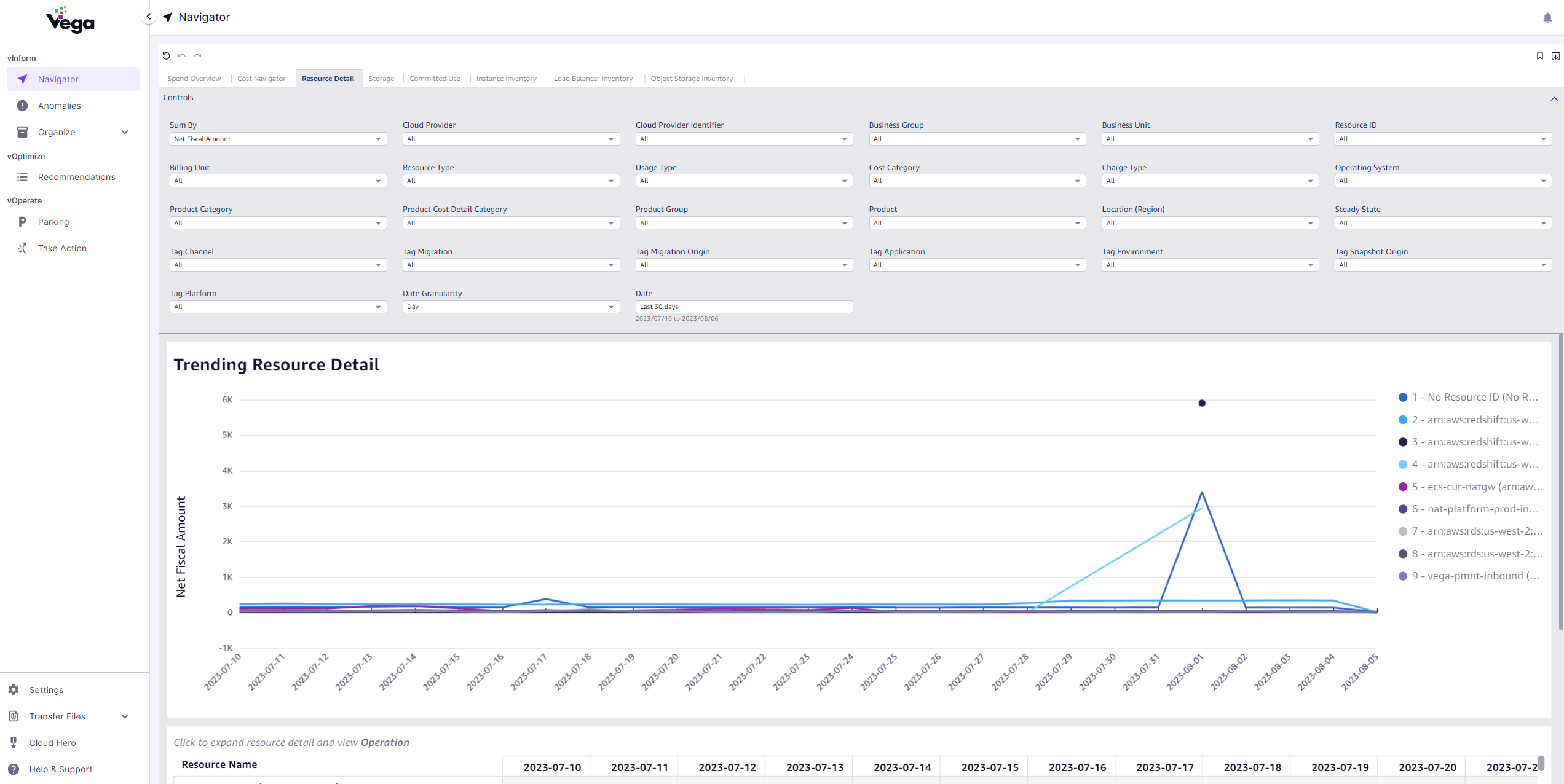The image size is (1564, 784).
Task: Open the Resource ID dropdown
Action: point(1443,139)
